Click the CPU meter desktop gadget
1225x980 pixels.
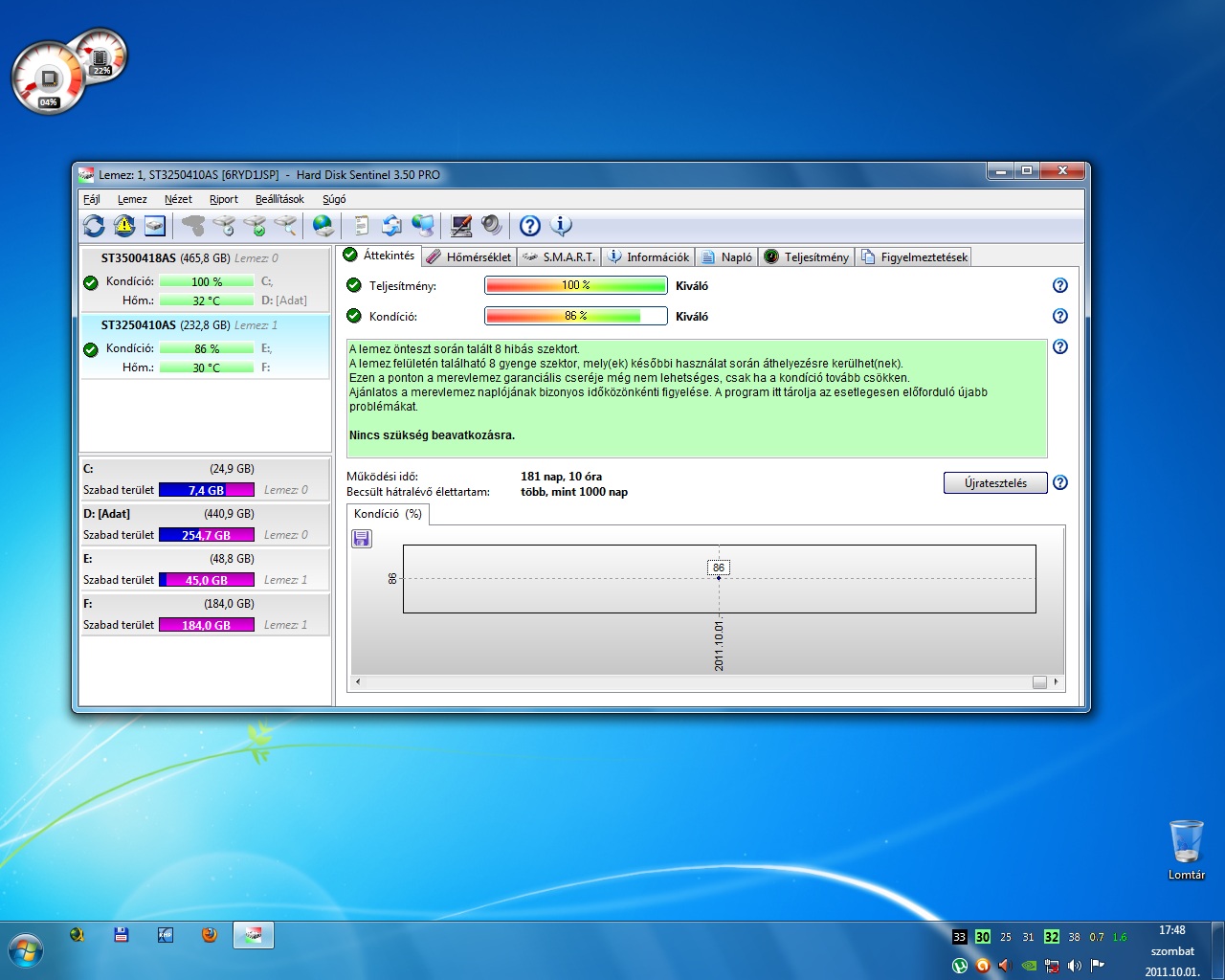48,78
